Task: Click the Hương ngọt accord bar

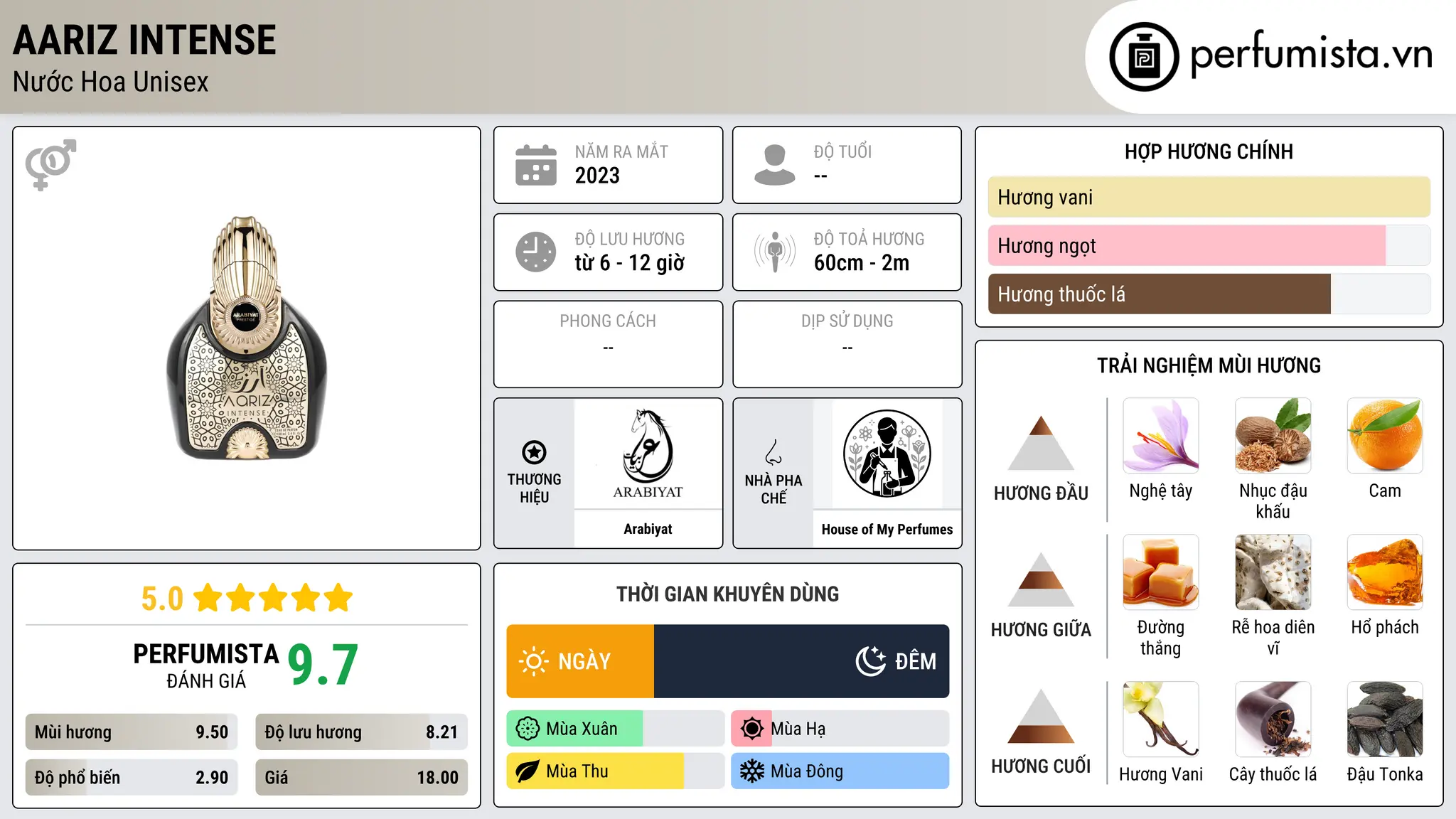Action: pos(1209,245)
